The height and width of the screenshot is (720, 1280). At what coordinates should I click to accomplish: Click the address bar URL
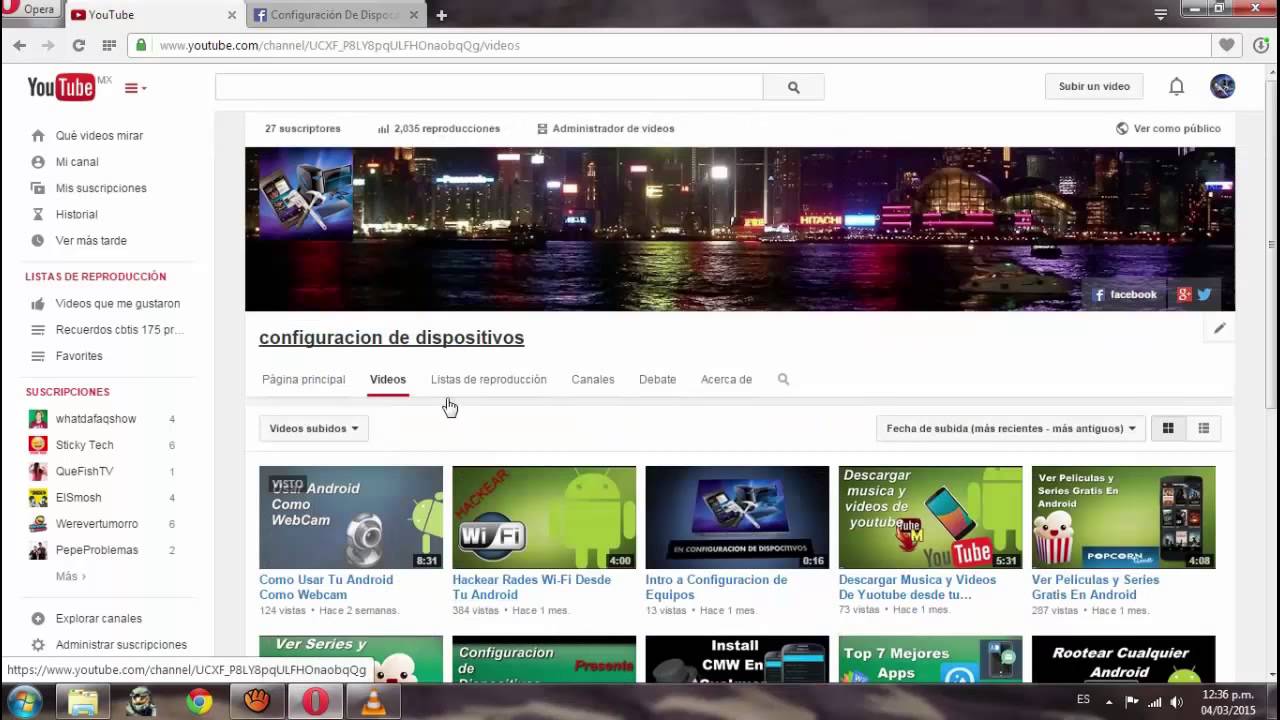click(x=339, y=45)
